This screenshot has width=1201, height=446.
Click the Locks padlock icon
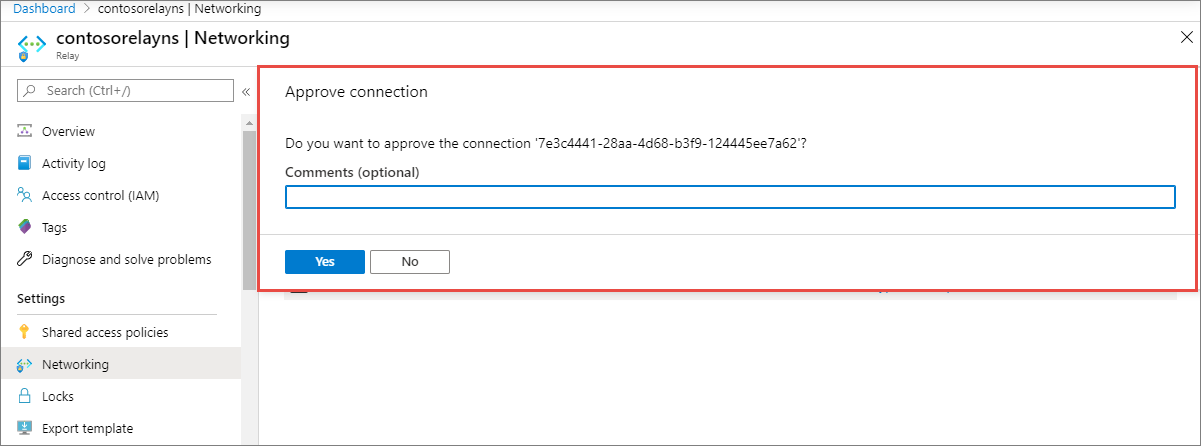(x=25, y=396)
